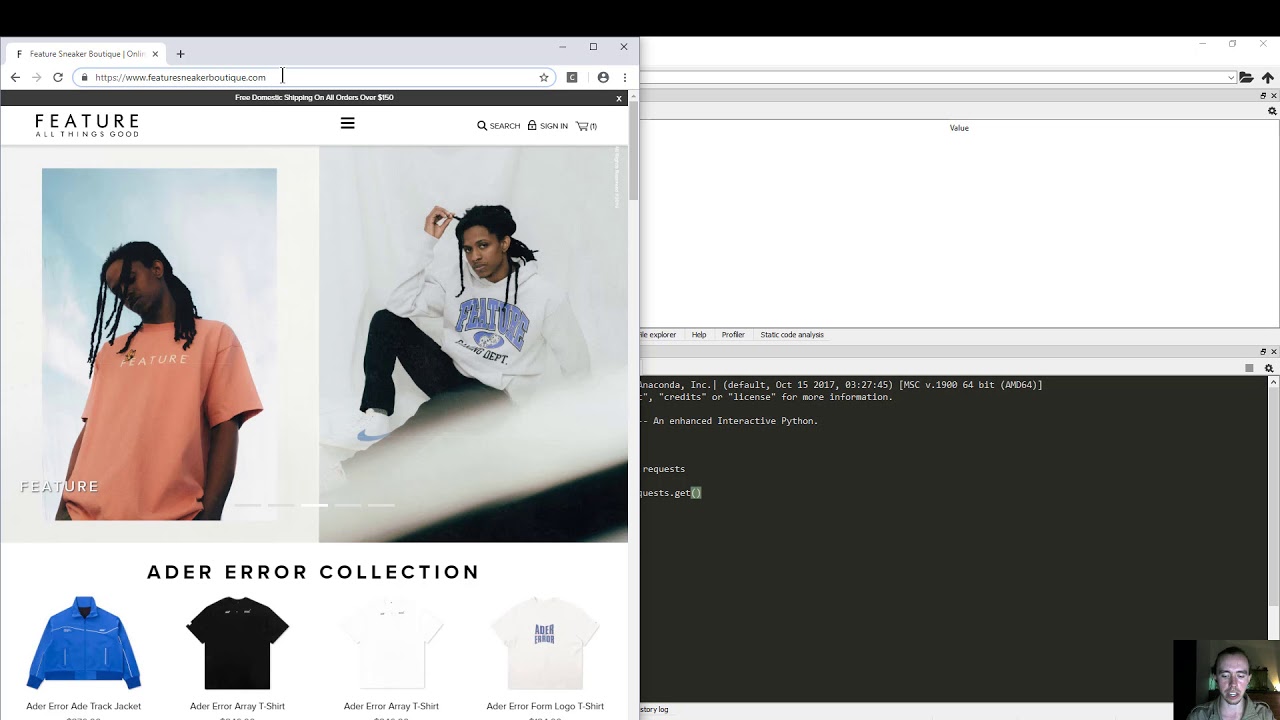Expand the Spyder working directory dropdown

[1231, 77]
